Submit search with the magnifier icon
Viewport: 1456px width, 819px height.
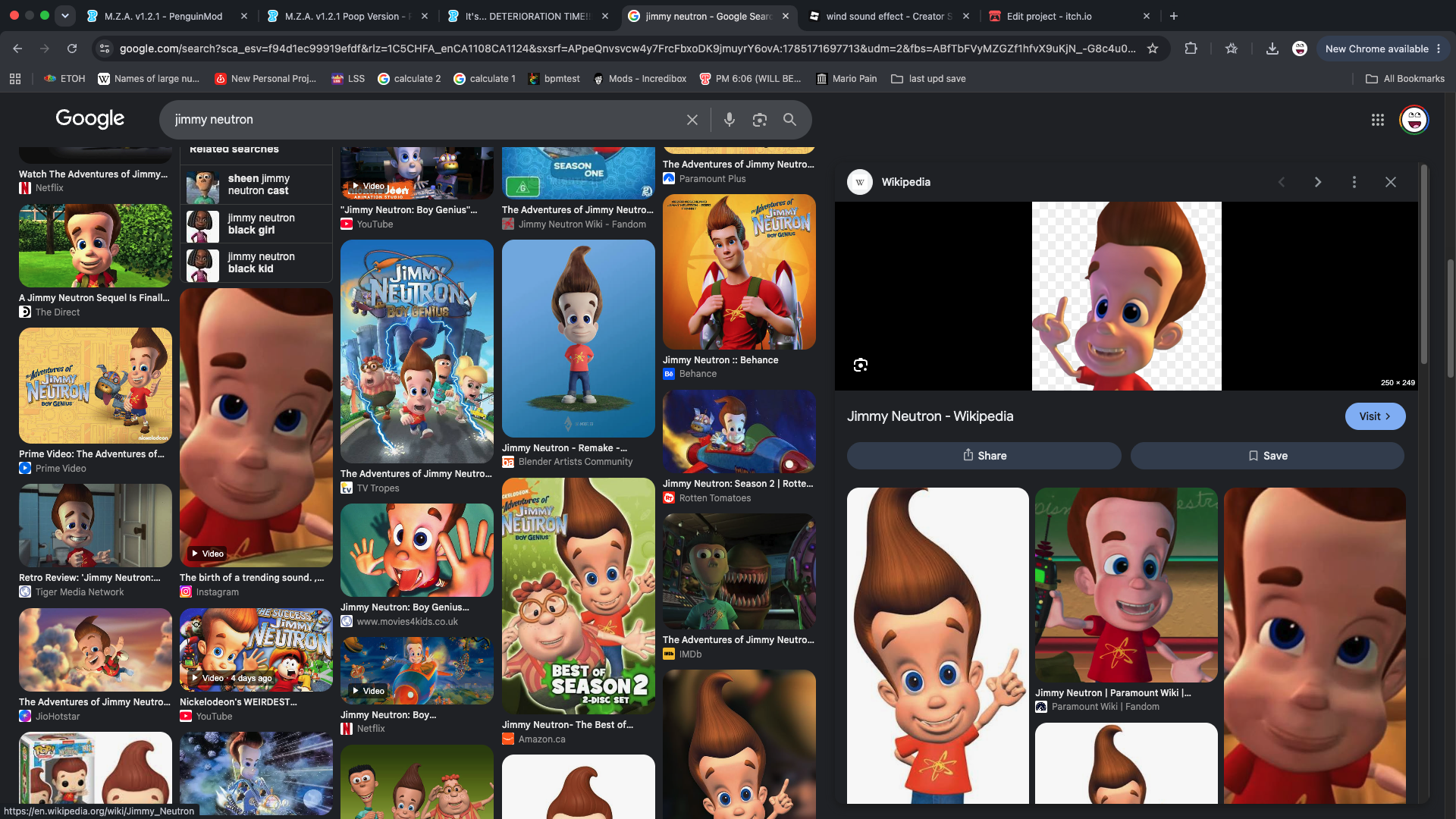(789, 120)
